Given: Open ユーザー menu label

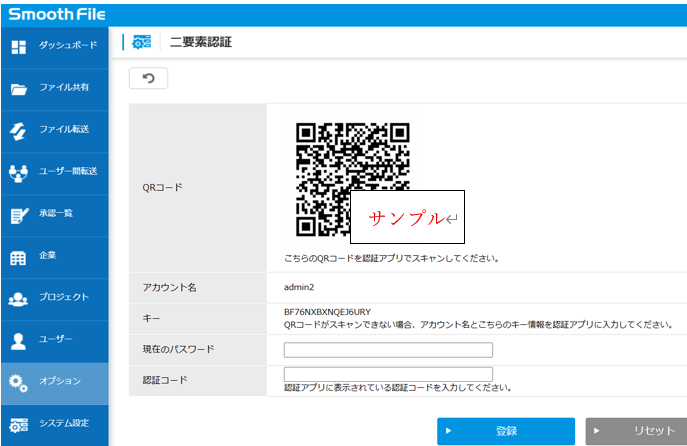Looking at the screenshot, I should pos(56,339).
